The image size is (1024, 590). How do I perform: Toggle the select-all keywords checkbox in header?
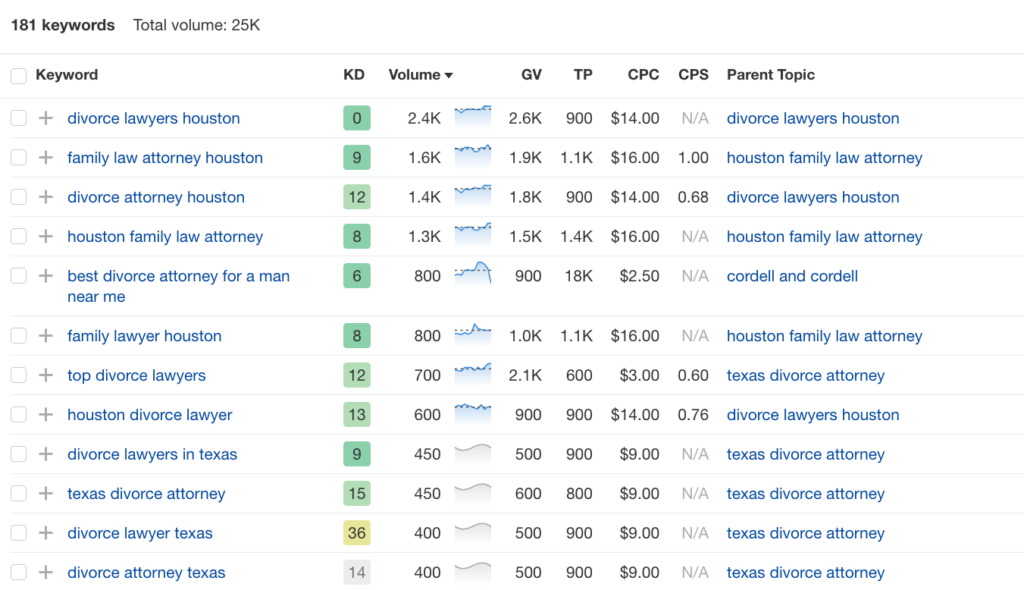(18, 76)
